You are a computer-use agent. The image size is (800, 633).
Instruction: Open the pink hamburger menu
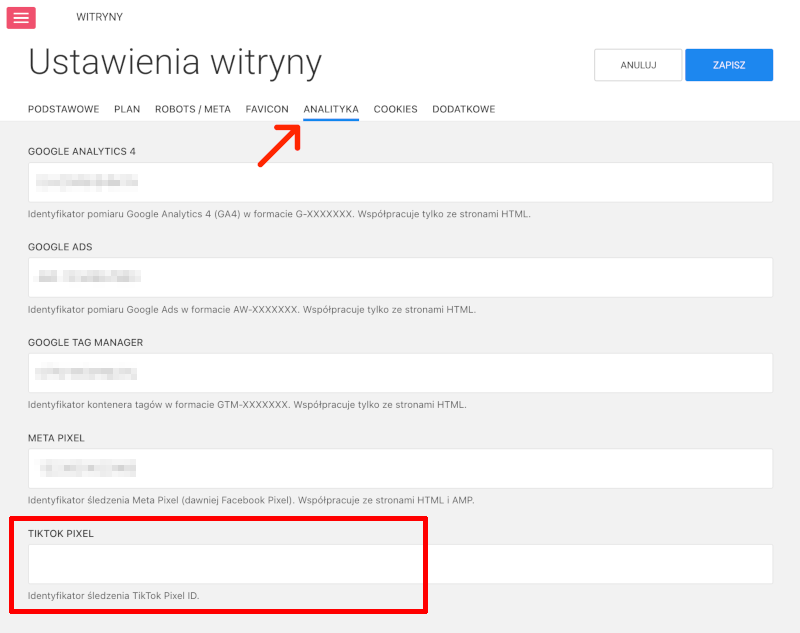pos(21,18)
